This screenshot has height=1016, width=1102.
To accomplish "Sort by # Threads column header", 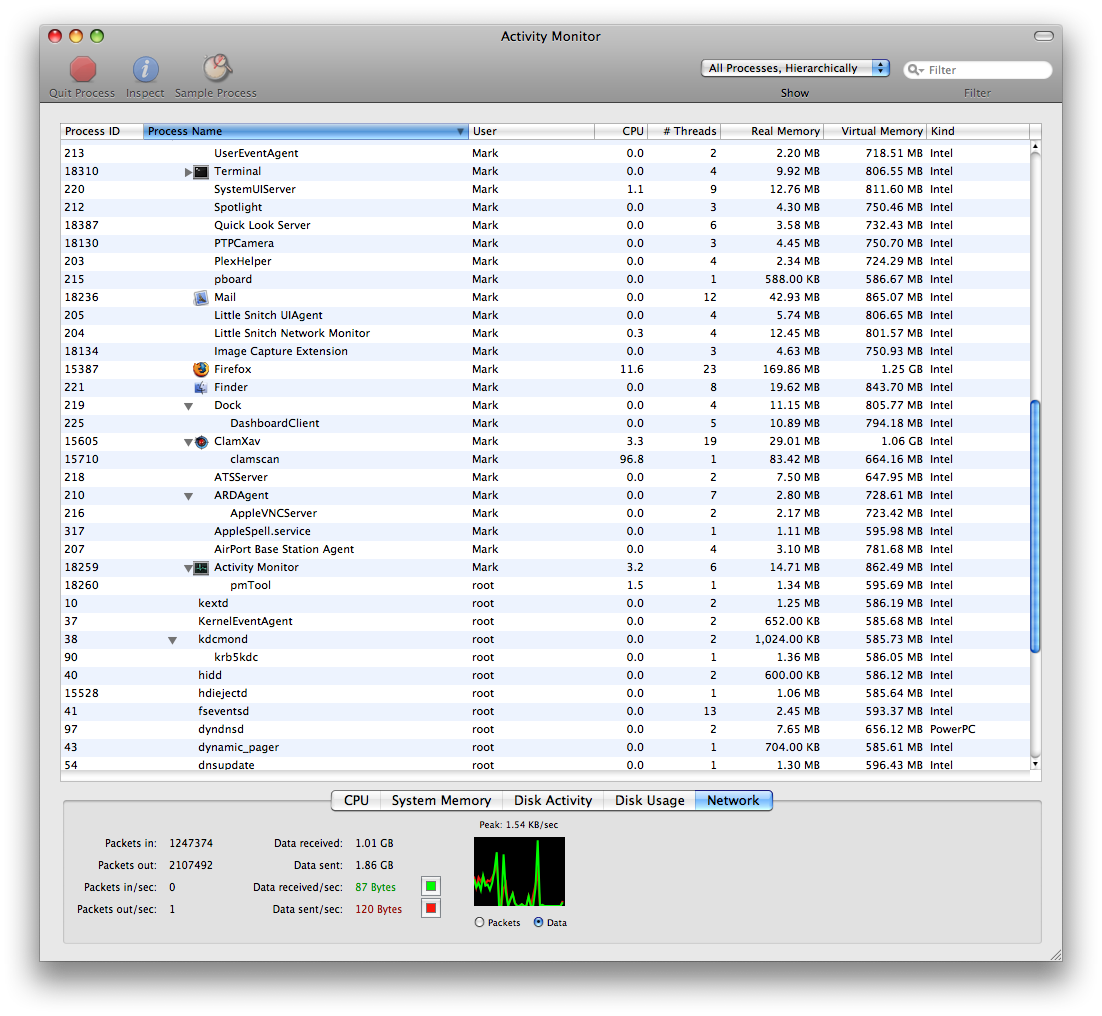I will point(685,131).
